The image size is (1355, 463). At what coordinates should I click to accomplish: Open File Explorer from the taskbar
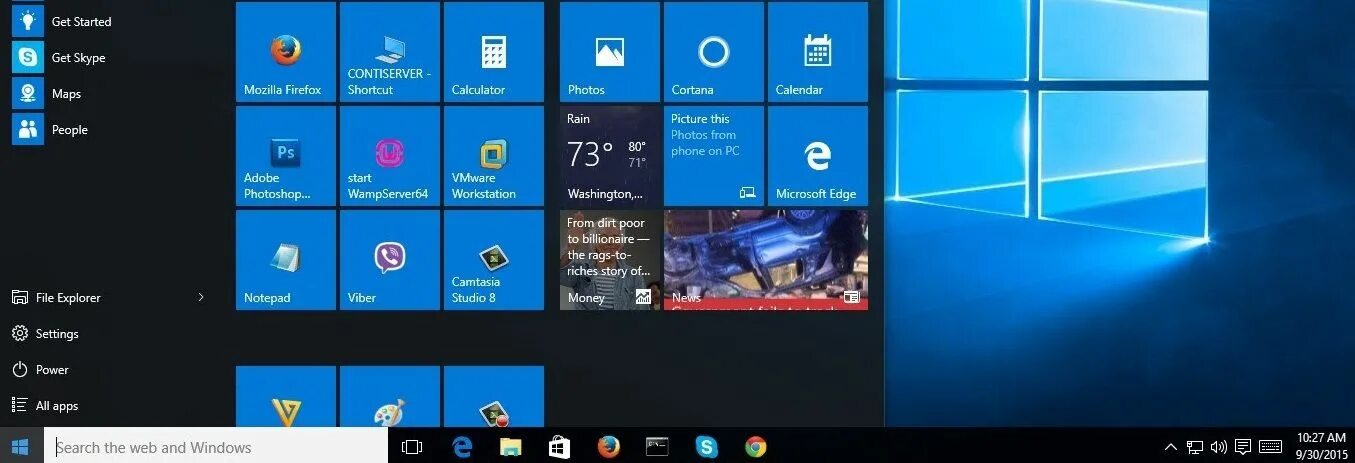pyautogui.click(x=511, y=447)
